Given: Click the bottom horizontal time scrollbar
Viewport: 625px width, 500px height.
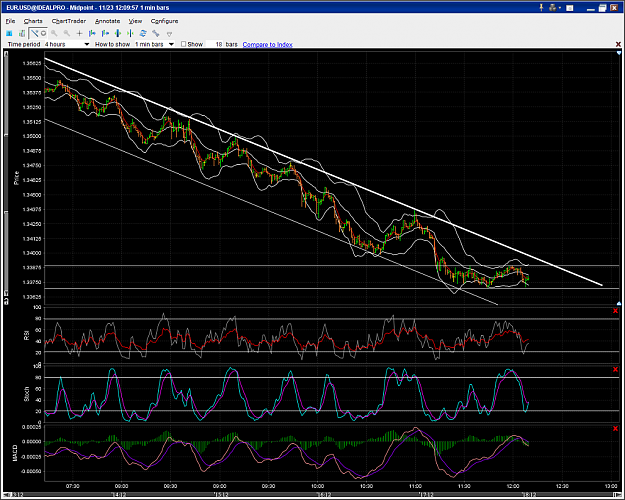Looking at the screenshot, I should point(311,494).
